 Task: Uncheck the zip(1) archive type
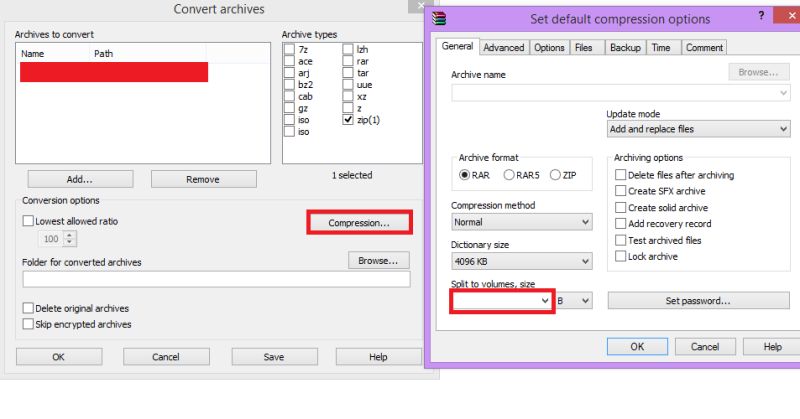click(348, 119)
